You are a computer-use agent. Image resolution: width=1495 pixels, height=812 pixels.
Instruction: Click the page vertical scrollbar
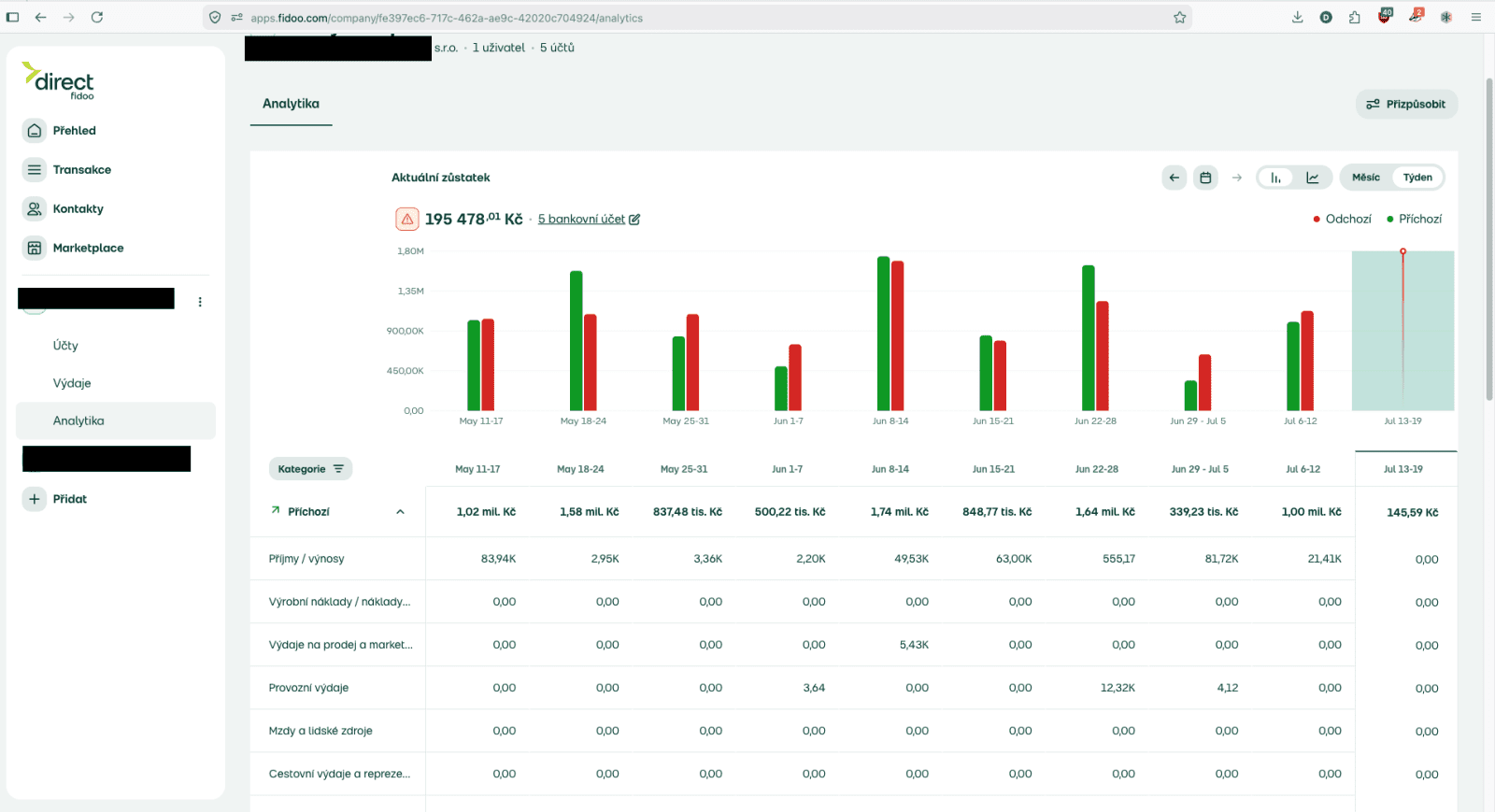tap(1488, 239)
